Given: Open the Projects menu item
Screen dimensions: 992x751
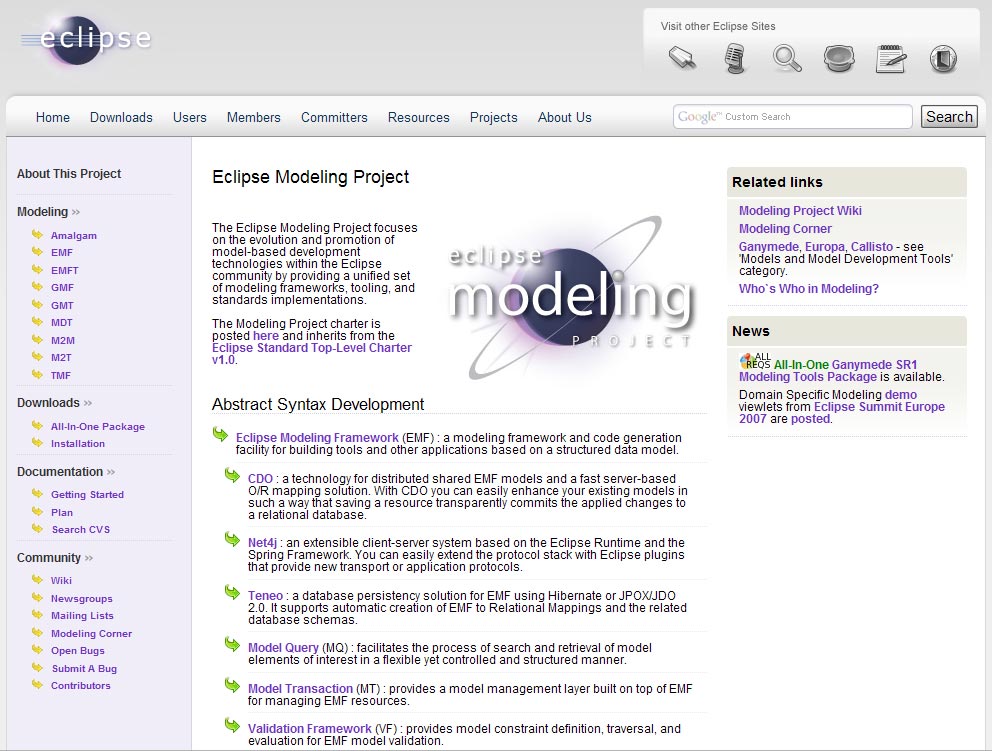Looking at the screenshot, I should 493,117.
